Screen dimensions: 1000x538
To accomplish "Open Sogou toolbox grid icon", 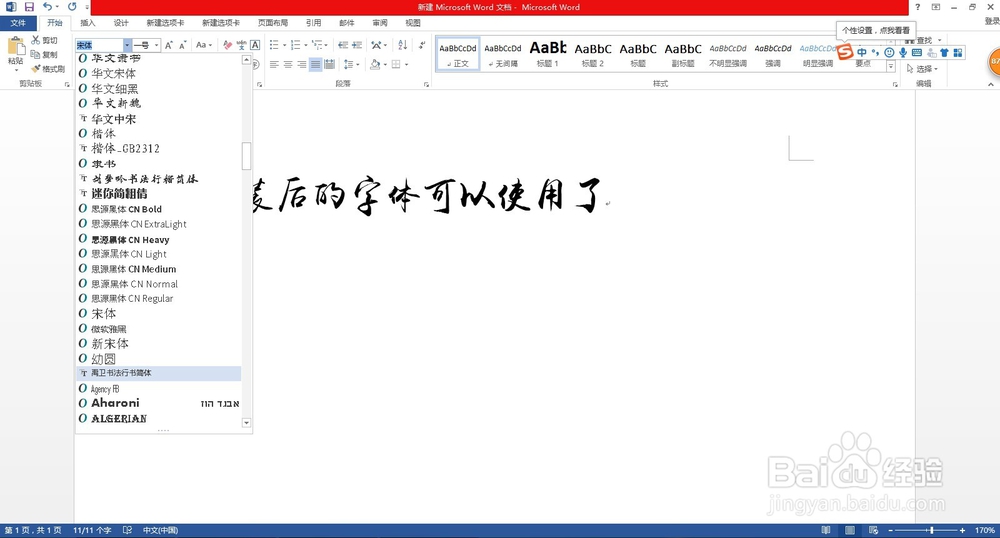I will click(958, 52).
